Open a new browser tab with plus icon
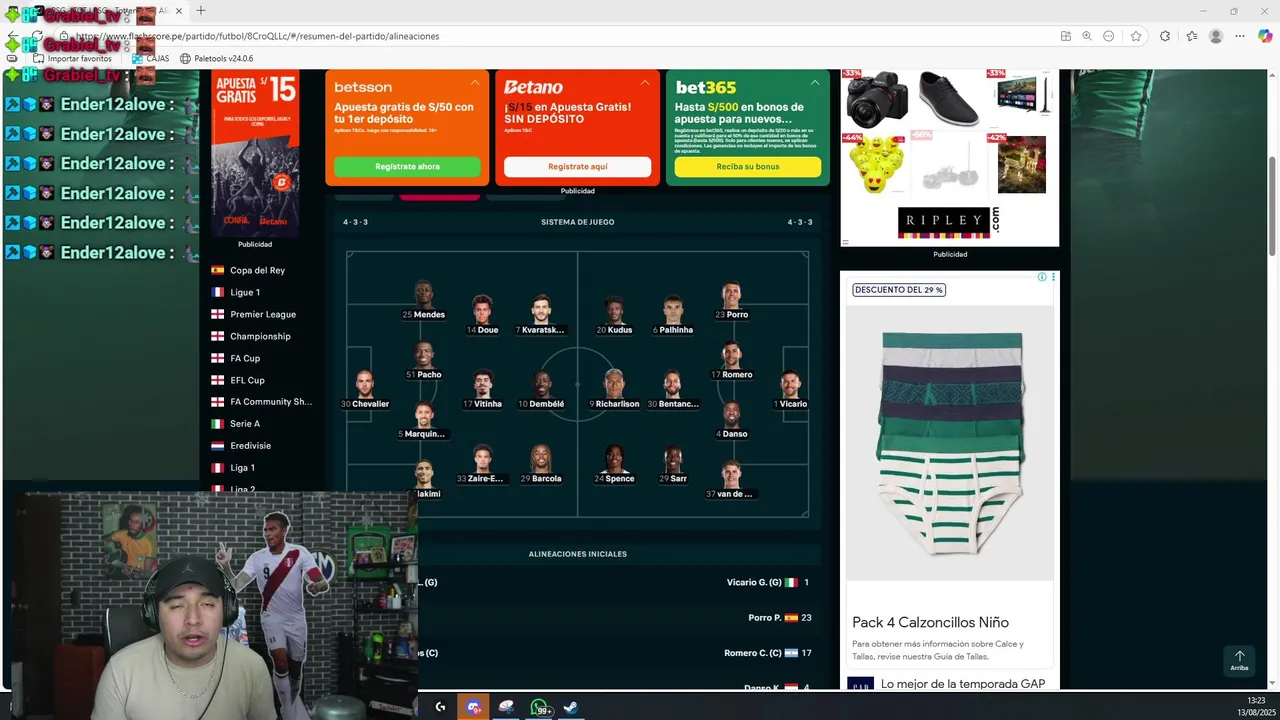 click(x=201, y=10)
